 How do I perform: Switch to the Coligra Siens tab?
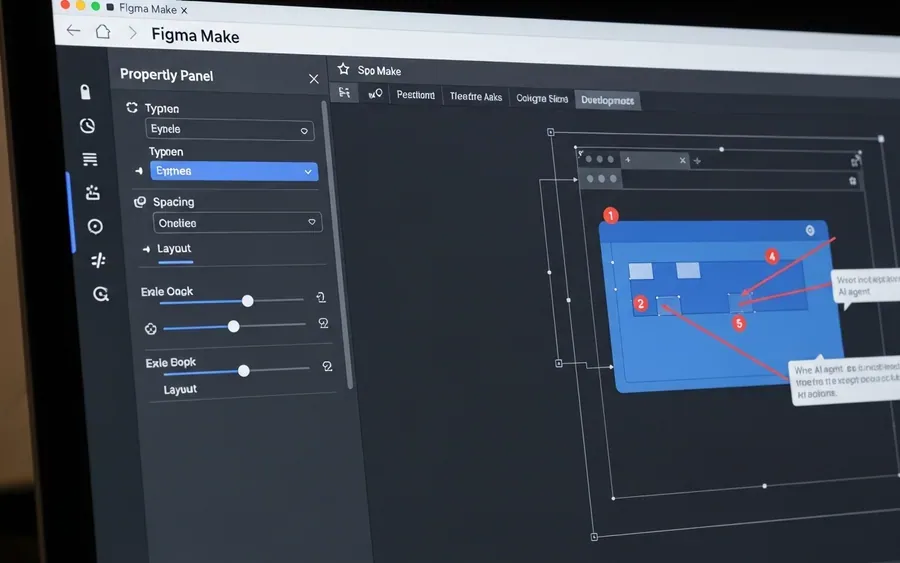coord(542,98)
